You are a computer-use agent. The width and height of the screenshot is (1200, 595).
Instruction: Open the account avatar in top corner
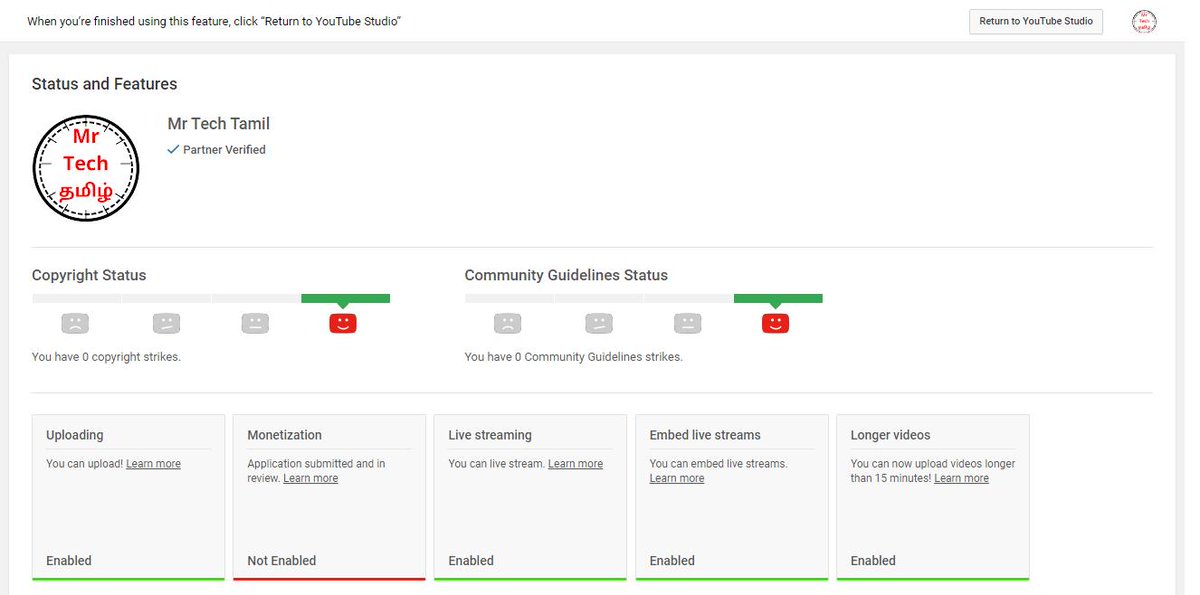click(x=1143, y=21)
